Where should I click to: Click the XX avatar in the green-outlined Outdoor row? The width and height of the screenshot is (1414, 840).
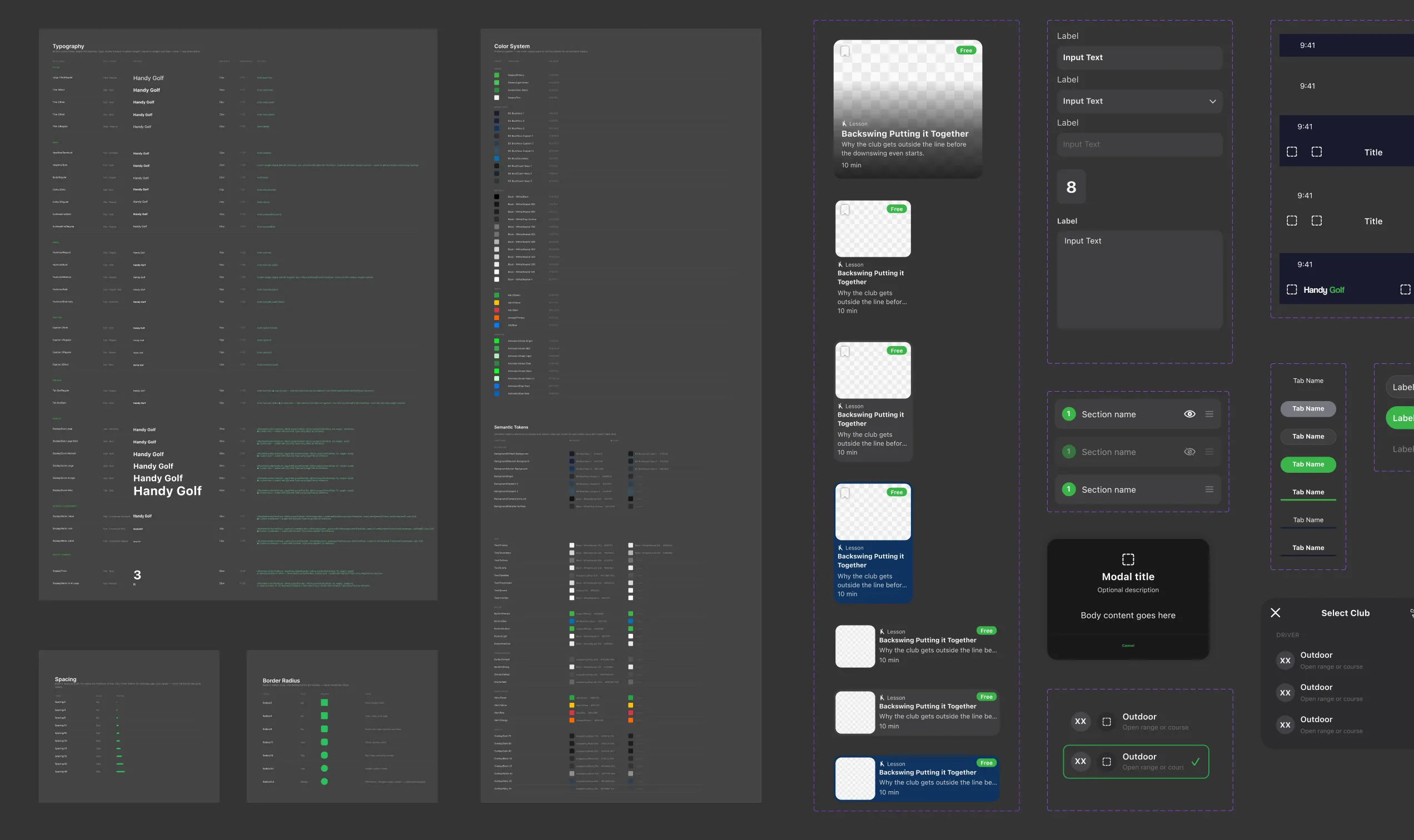pyautogui.click(x=1081, y=761)
